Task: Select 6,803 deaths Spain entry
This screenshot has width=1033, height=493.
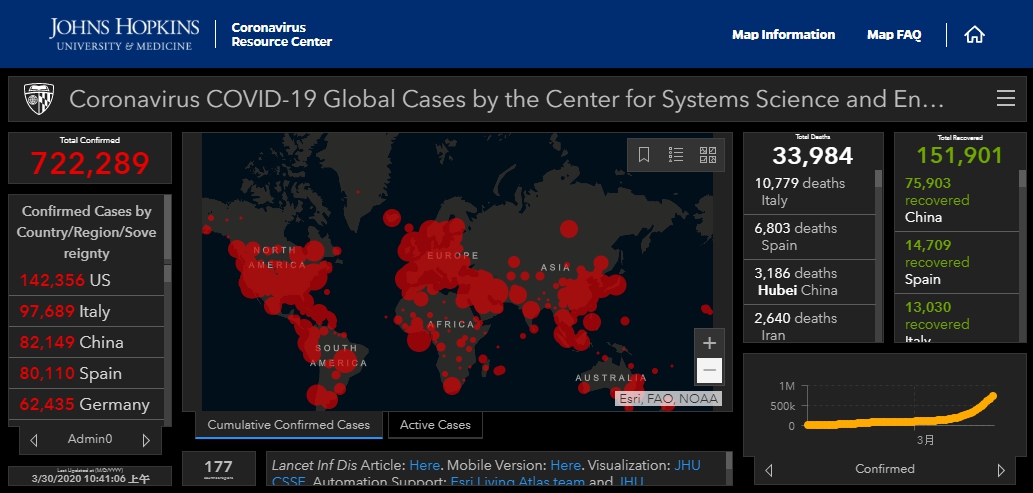Action: point(809,237)
